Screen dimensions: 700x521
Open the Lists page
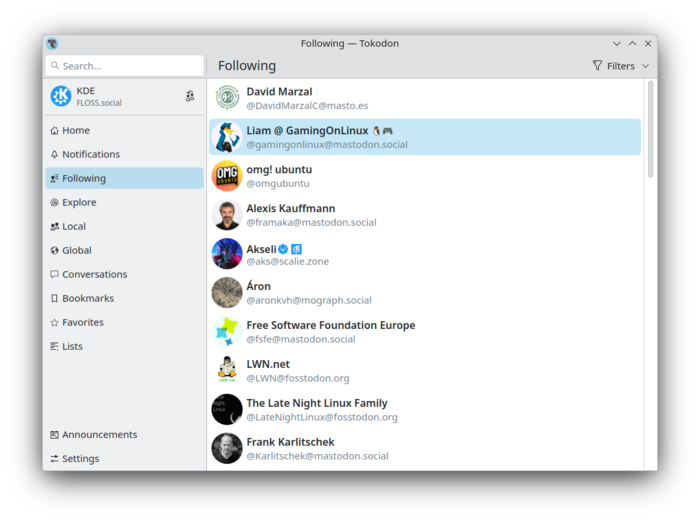72,346
